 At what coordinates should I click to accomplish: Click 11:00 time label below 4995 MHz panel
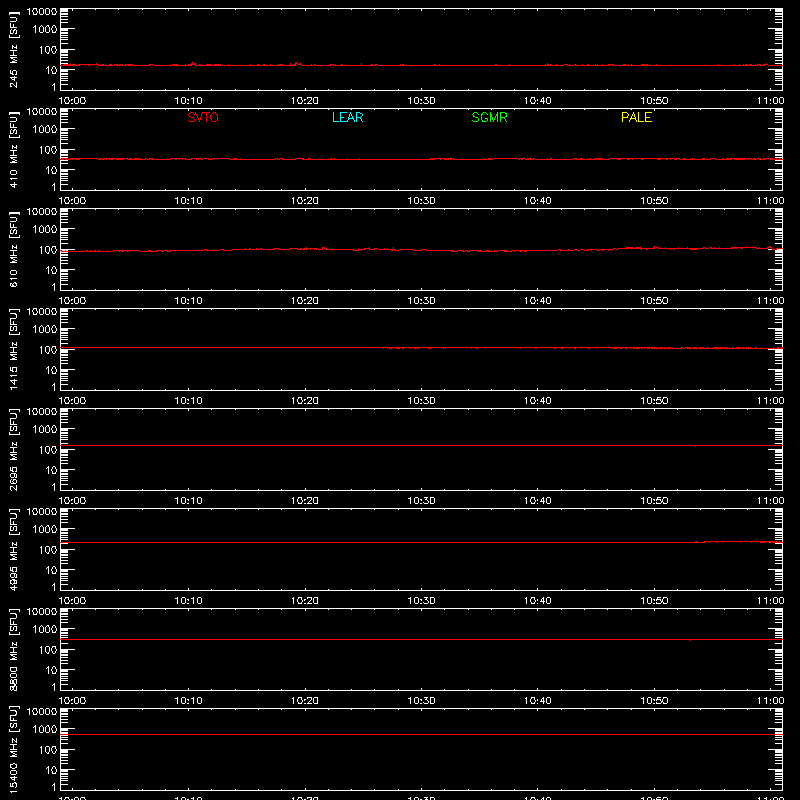click(770, 601)
